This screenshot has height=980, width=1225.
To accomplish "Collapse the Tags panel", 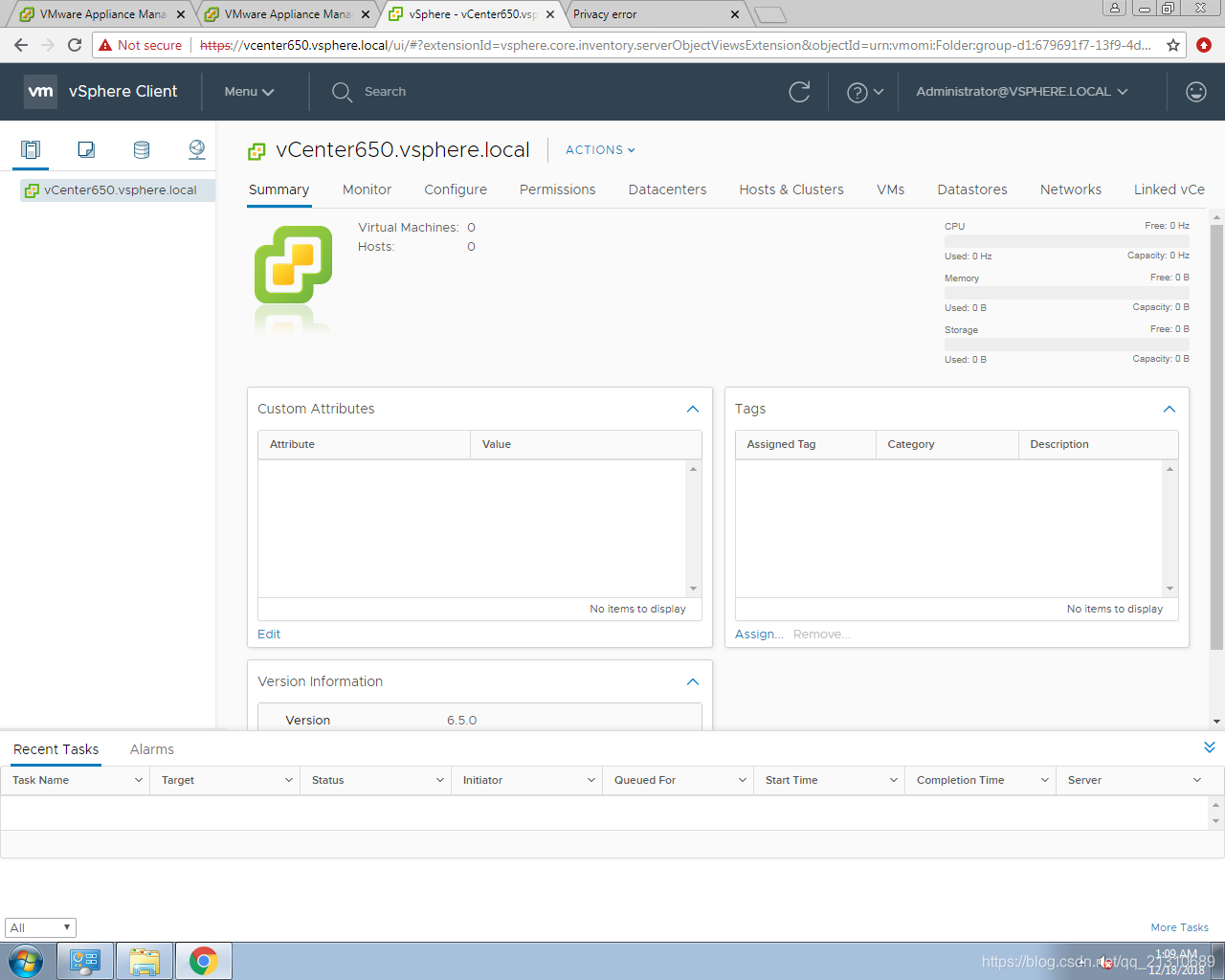I will (x=1169, y=409).
